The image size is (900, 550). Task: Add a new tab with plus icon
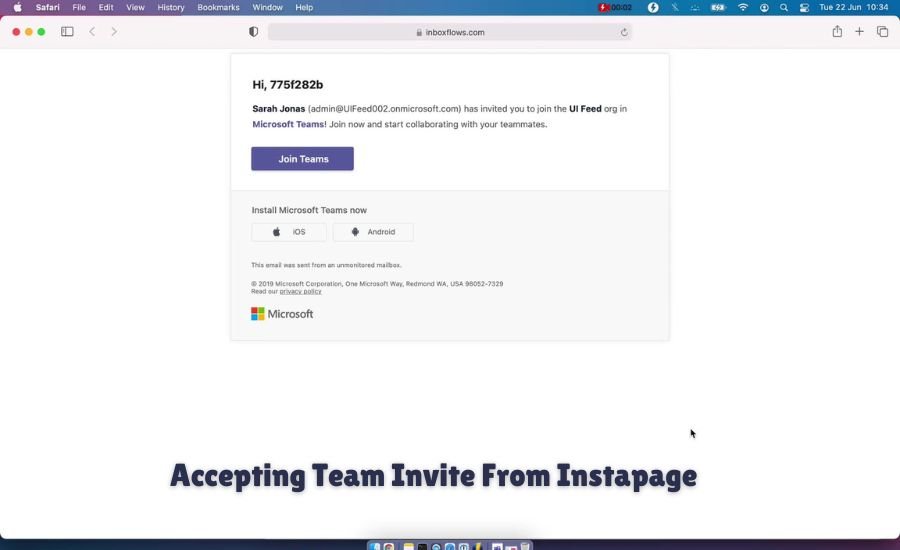(x=859, y=32)
